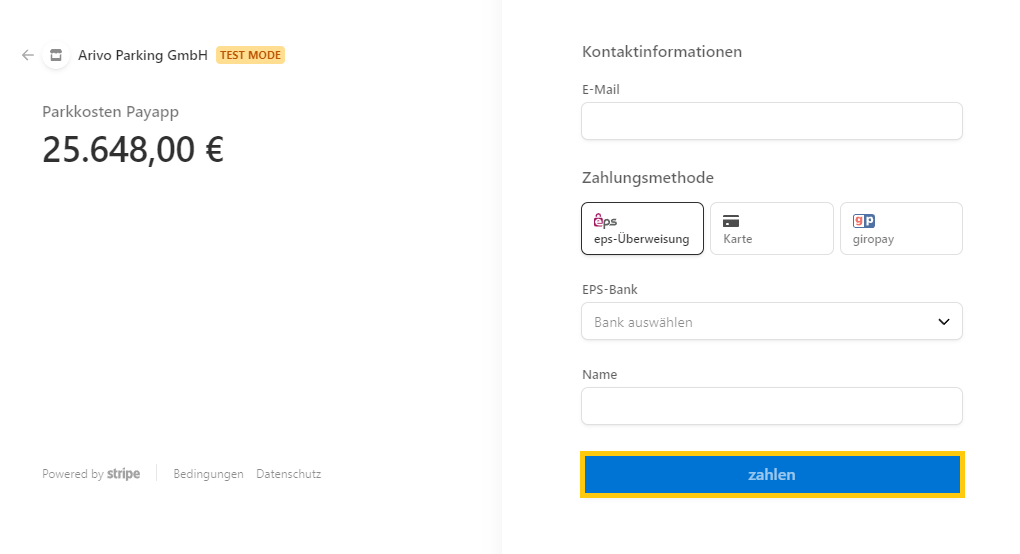Open the EPS-Bank selection dropdown

(772, 321)
